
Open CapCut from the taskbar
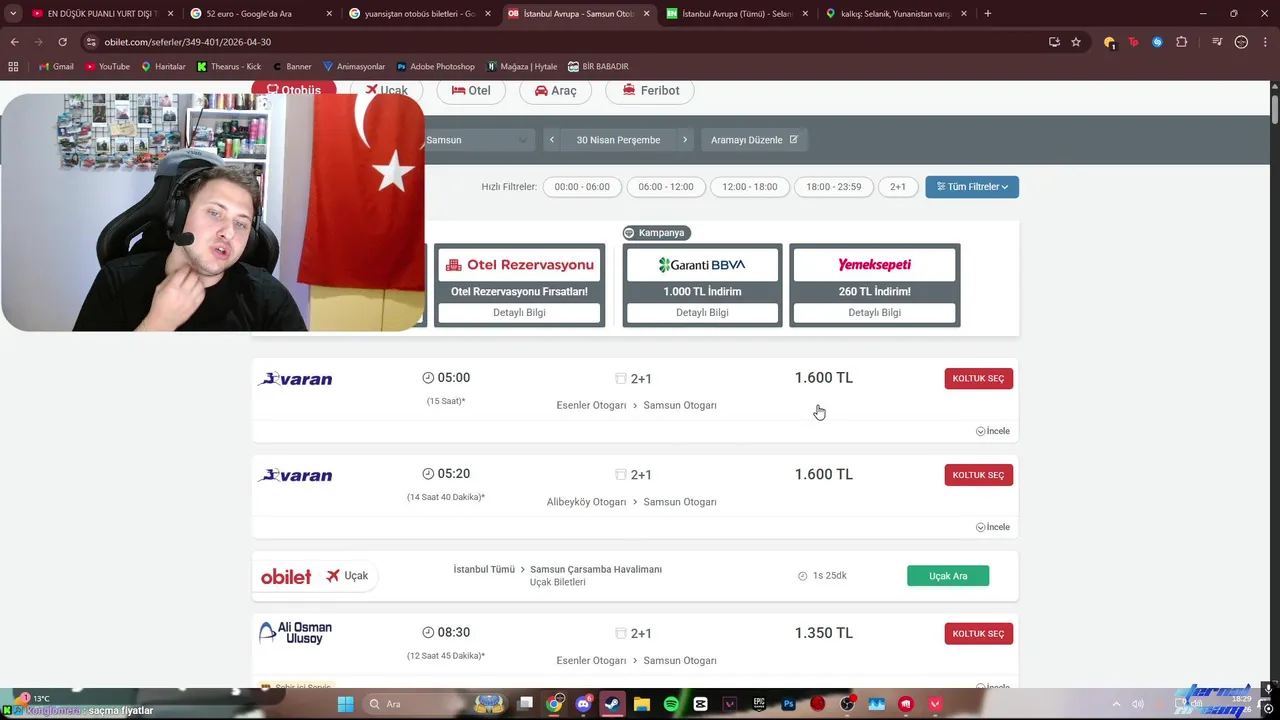(700, 704)
